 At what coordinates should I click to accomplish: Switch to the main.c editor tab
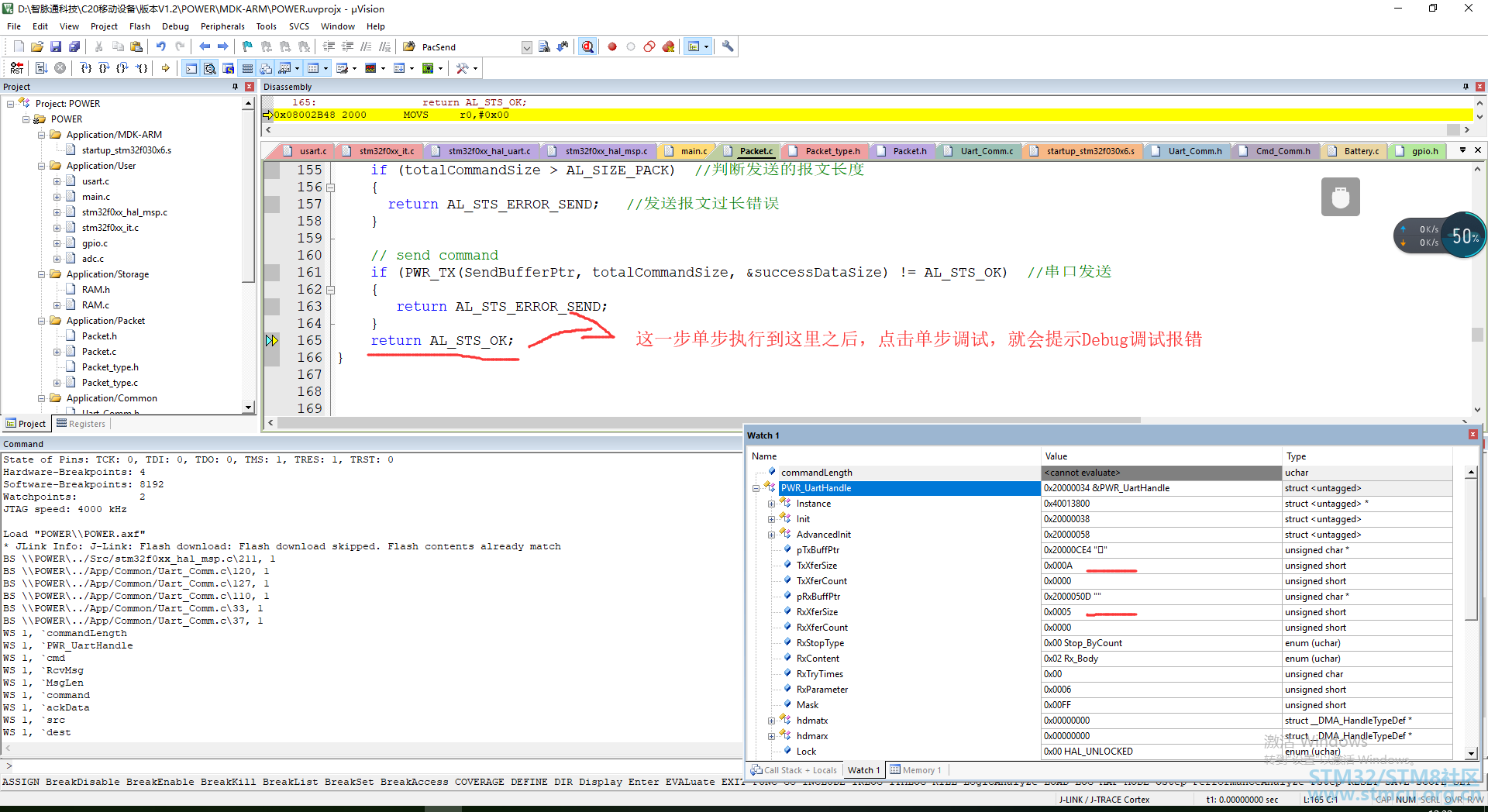coord(687,151)
